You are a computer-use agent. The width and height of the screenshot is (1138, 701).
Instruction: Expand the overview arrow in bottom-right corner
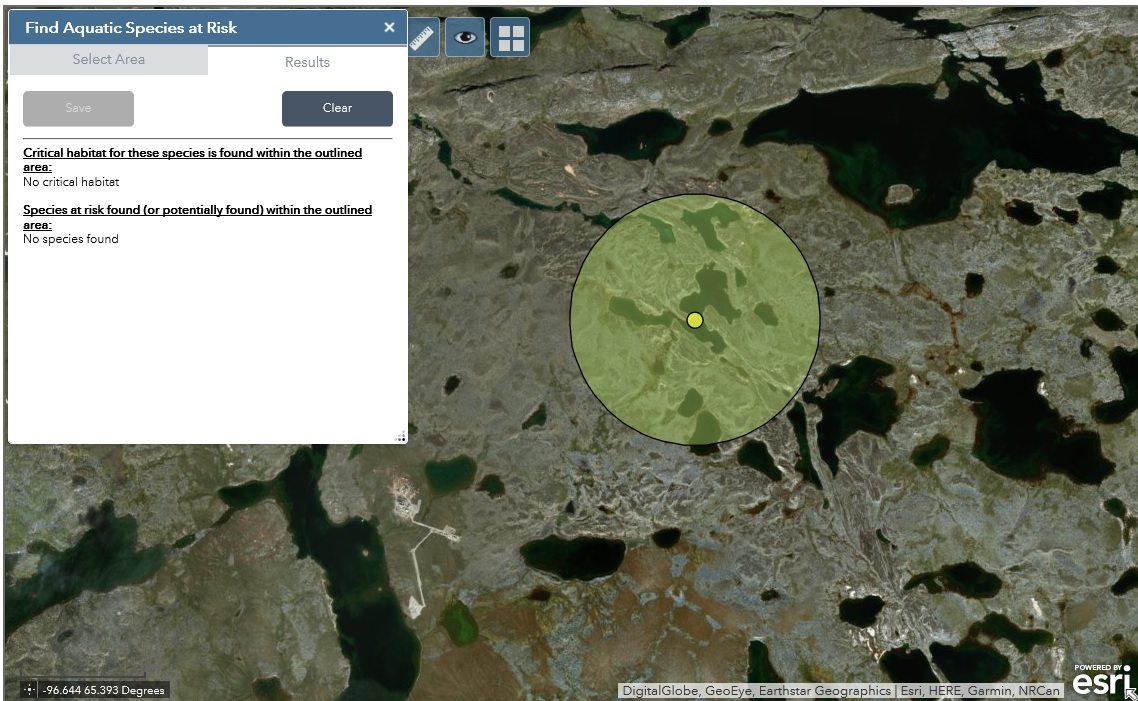click(x=1130, y=692)
